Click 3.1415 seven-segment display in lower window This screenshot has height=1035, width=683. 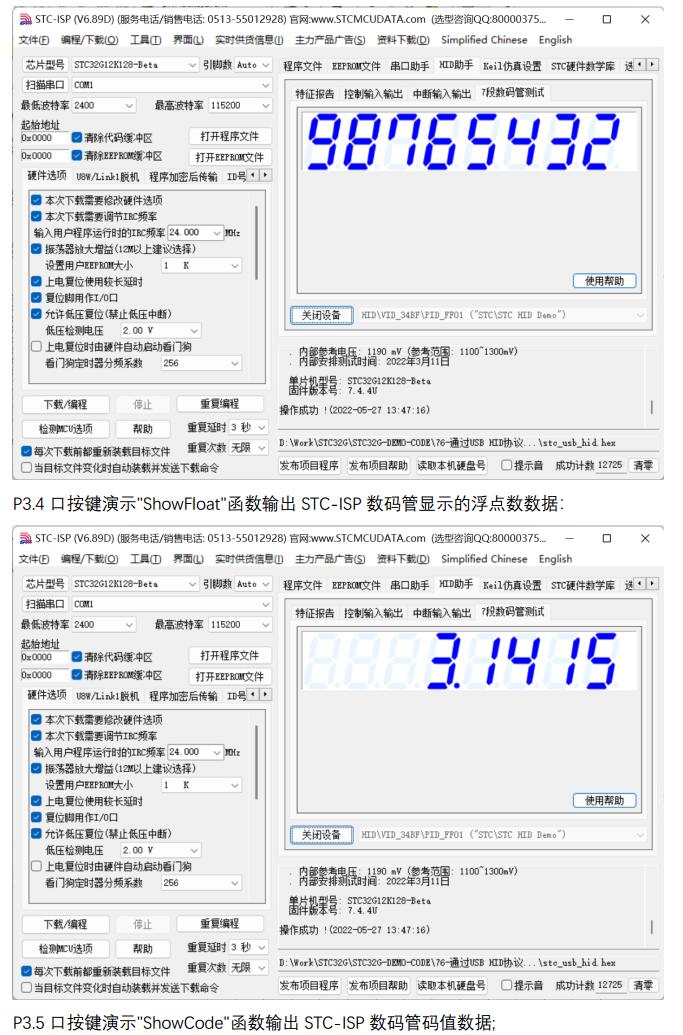469,660
